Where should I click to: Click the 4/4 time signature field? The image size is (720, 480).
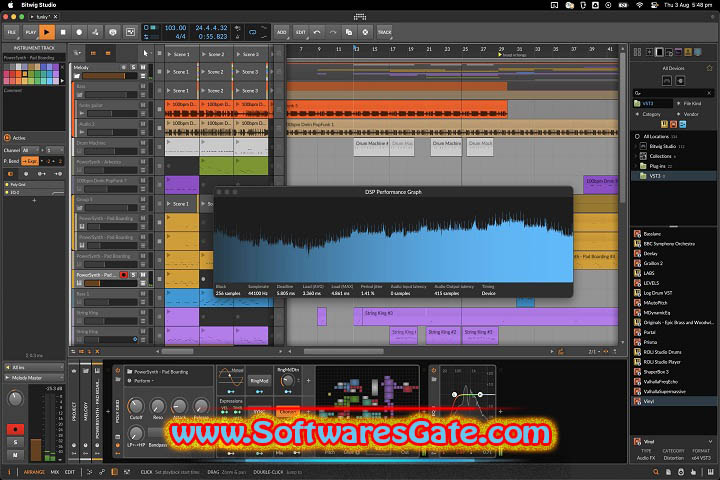click(180, 36)
